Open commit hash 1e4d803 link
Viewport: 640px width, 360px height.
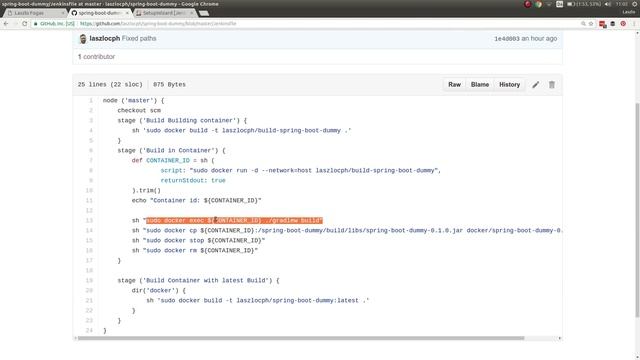[507, 39]
